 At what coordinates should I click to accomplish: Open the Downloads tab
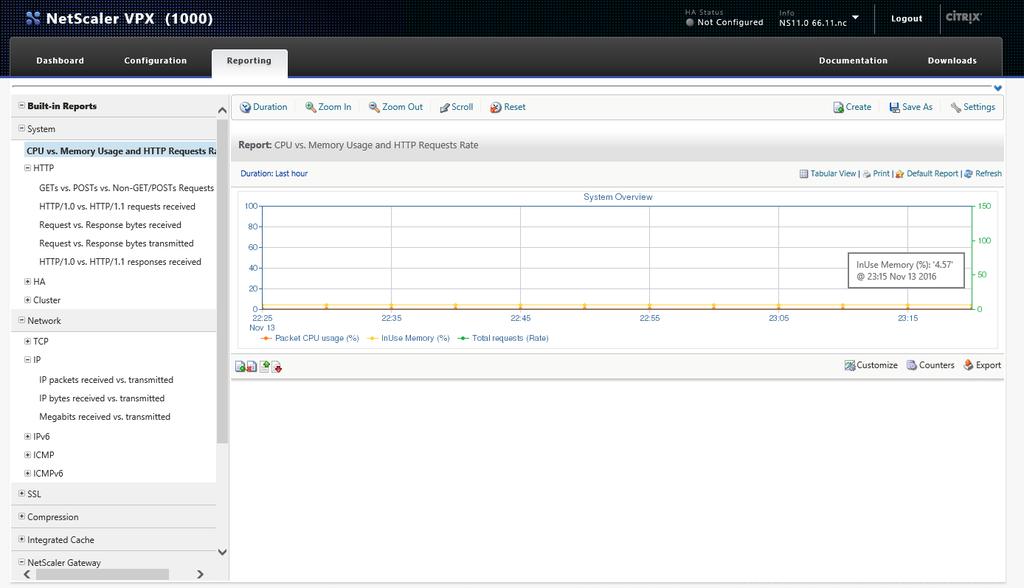click(x=952, y=61)
